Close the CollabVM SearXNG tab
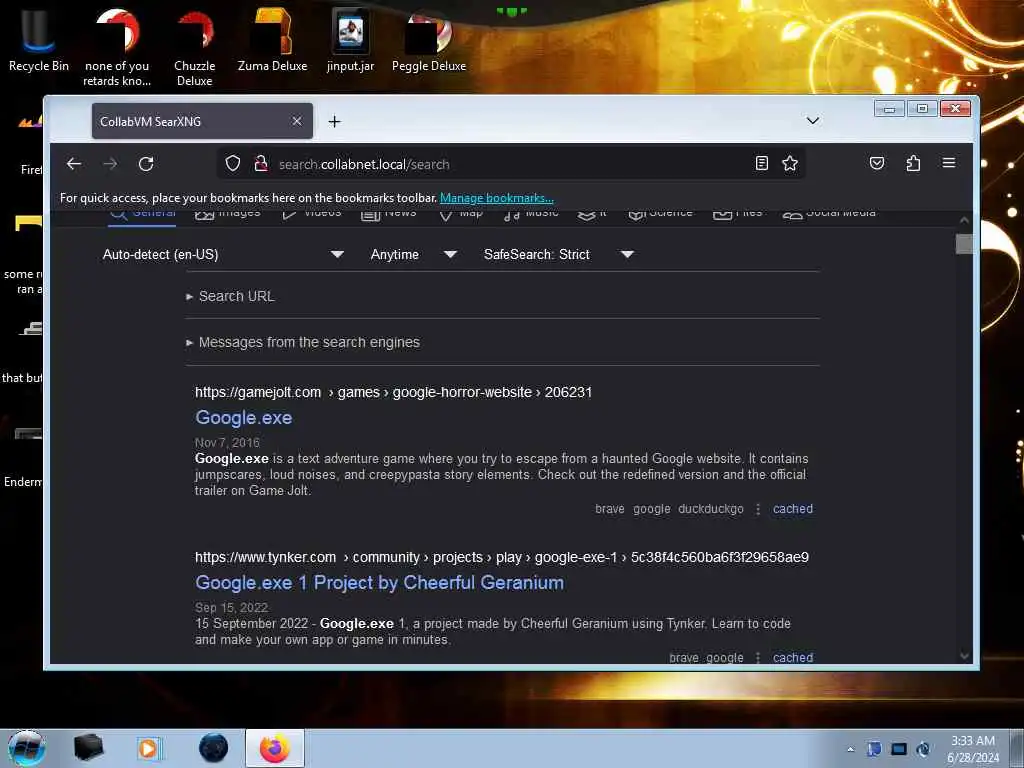This screenshot has width=1024, height=768. pos(296,121)
